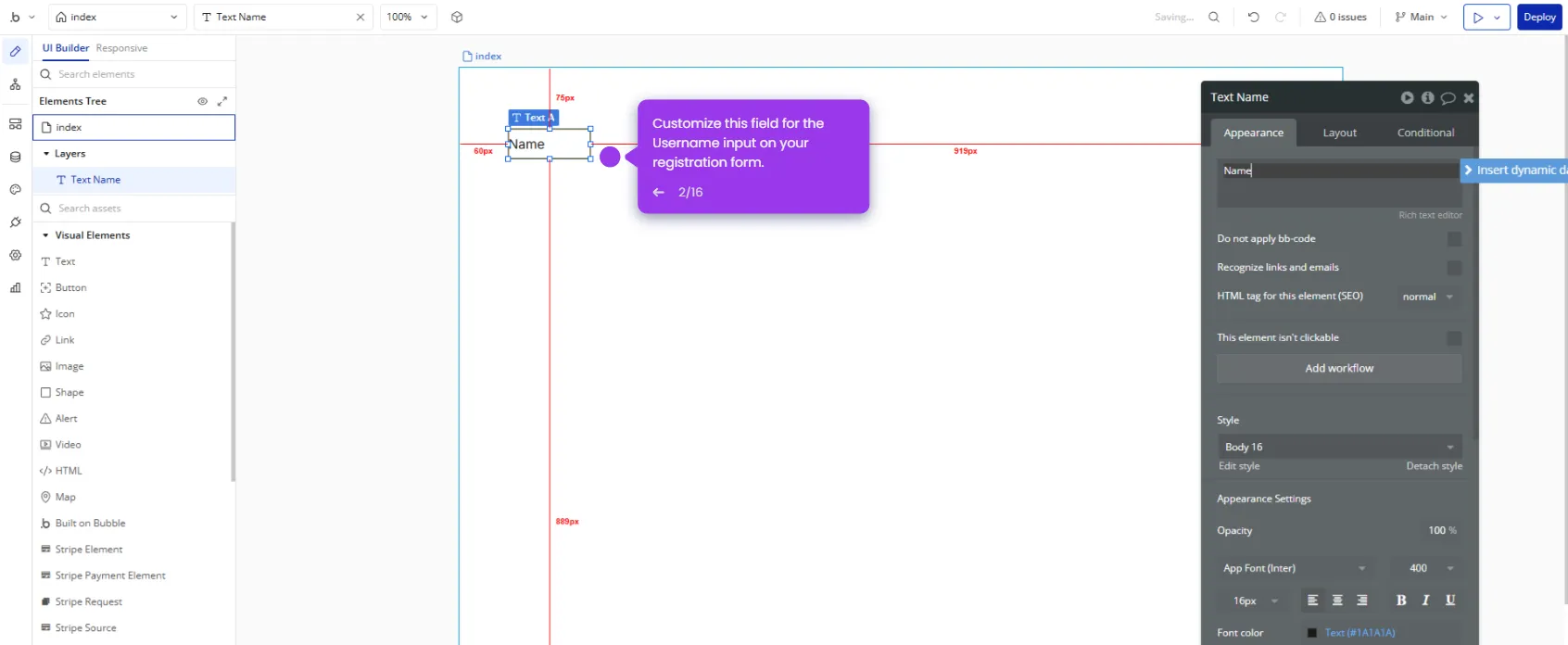1568x645 pixels.
Task: Switch to the UI Builder tab
Action: [x=66, y=48]
